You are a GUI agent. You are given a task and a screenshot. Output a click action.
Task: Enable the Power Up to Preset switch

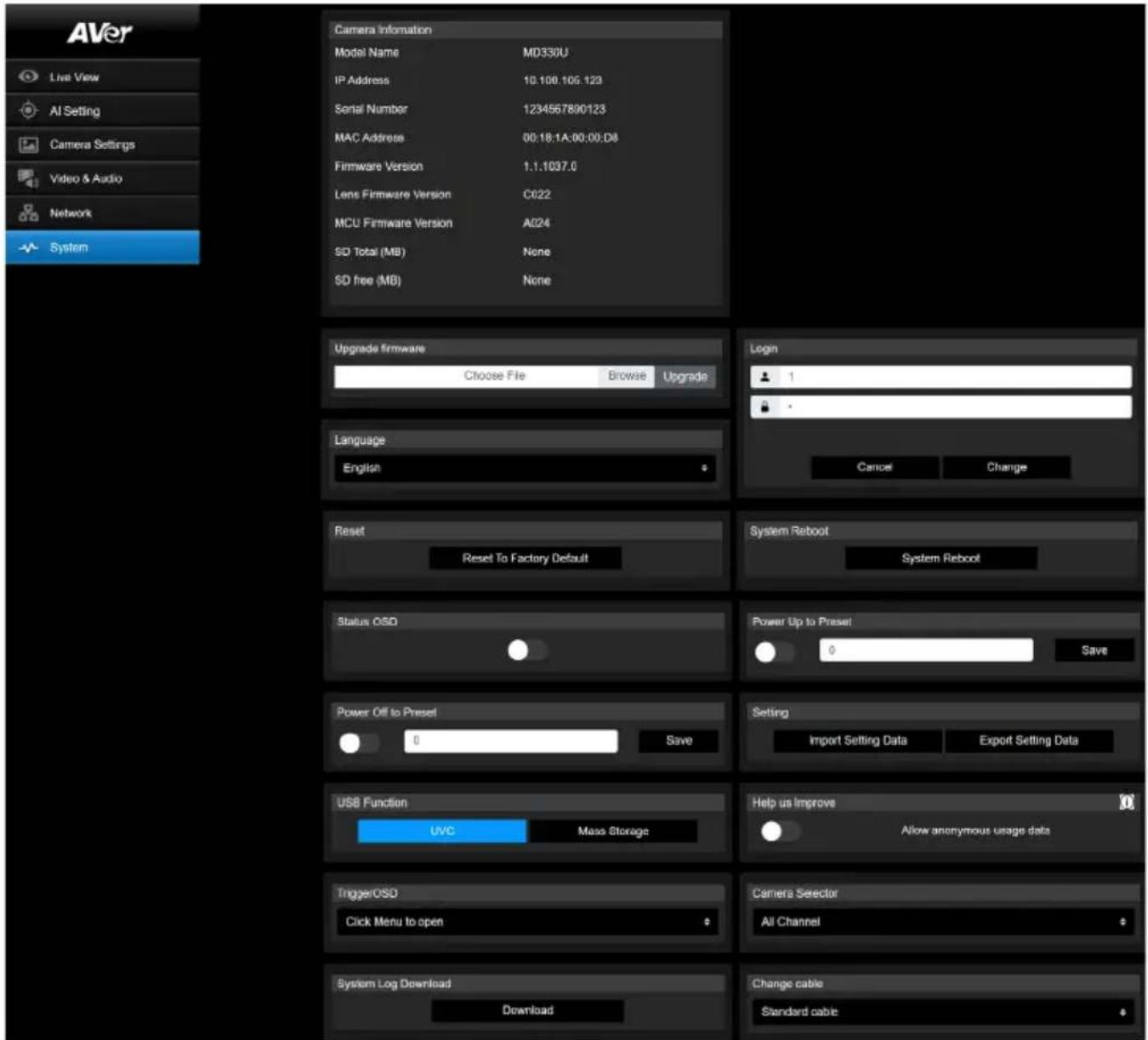tap(774, 652)
